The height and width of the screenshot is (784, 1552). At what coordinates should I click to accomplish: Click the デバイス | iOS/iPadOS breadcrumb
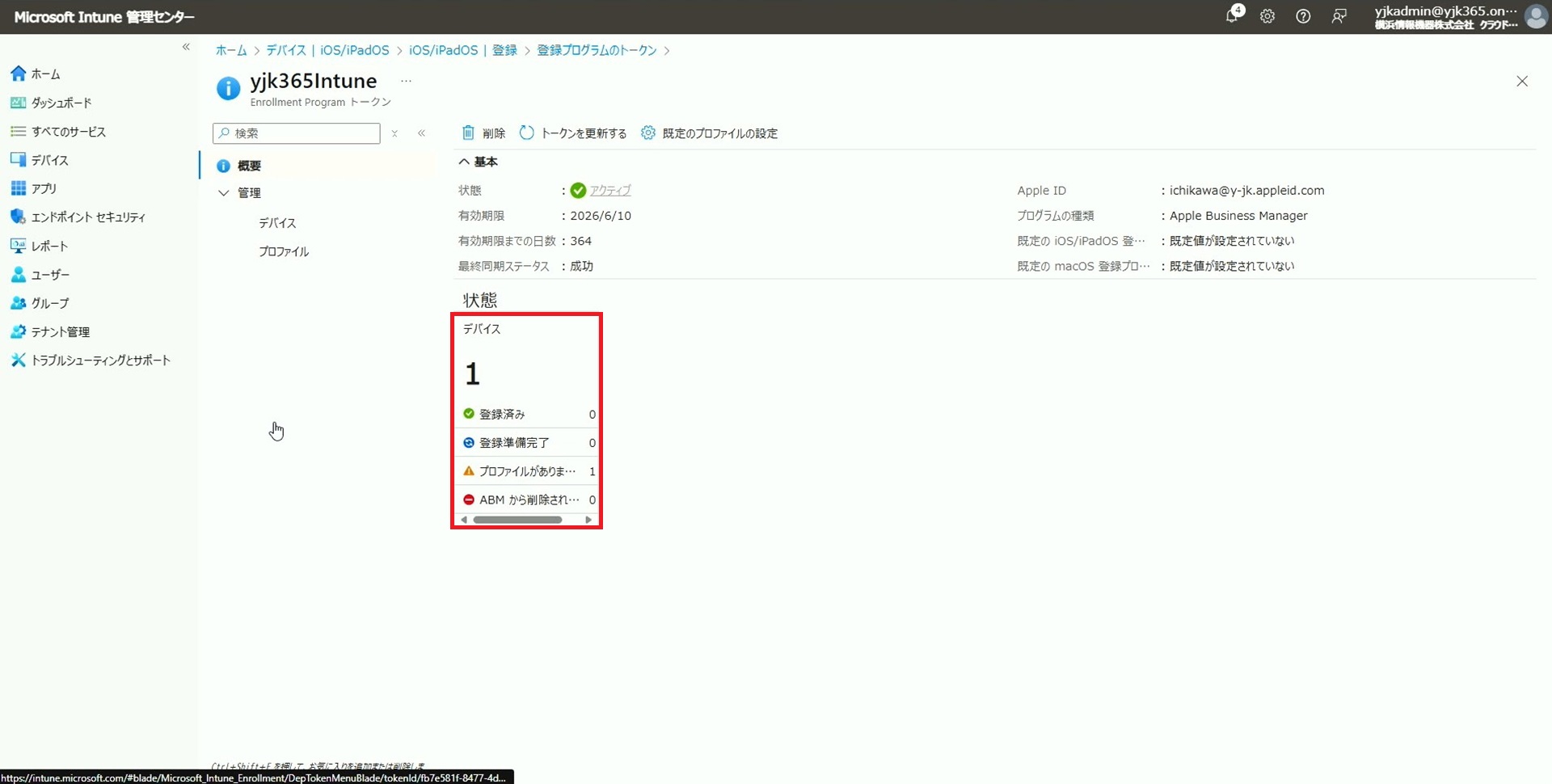click(327, 50)
